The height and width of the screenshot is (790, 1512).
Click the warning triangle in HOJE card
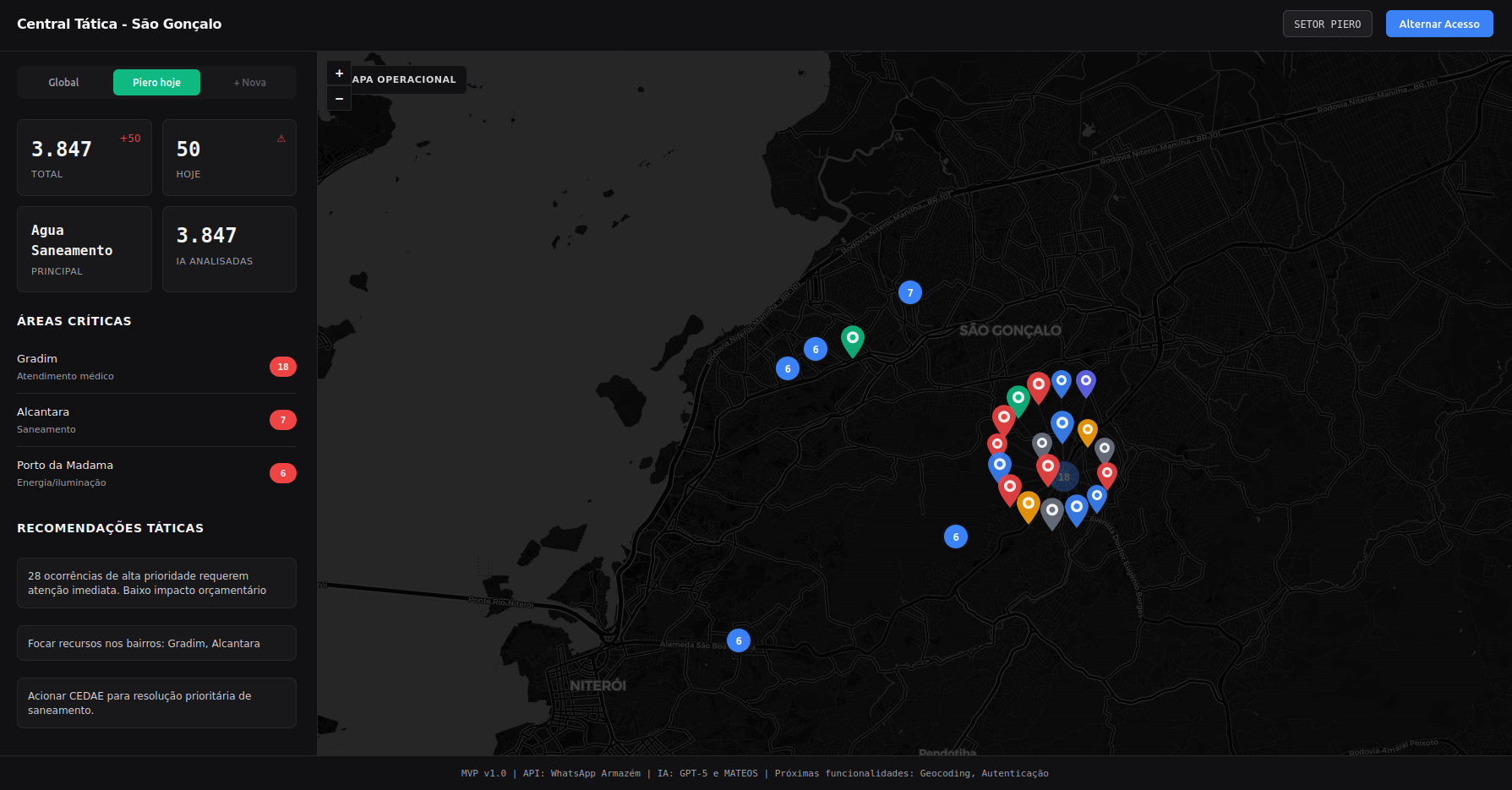coord(281,139)
